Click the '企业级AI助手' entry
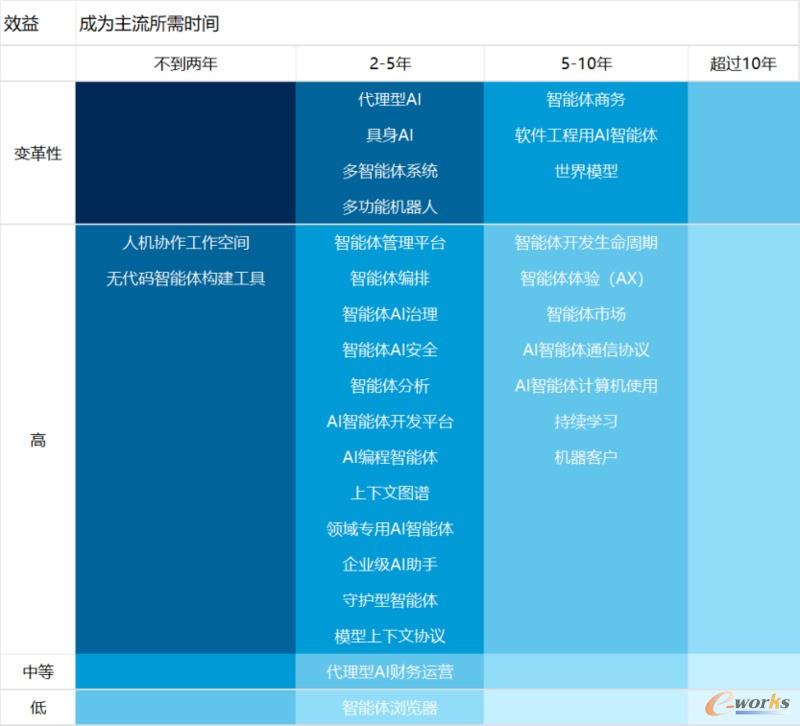The image size is (800, 726). (390, 564)
